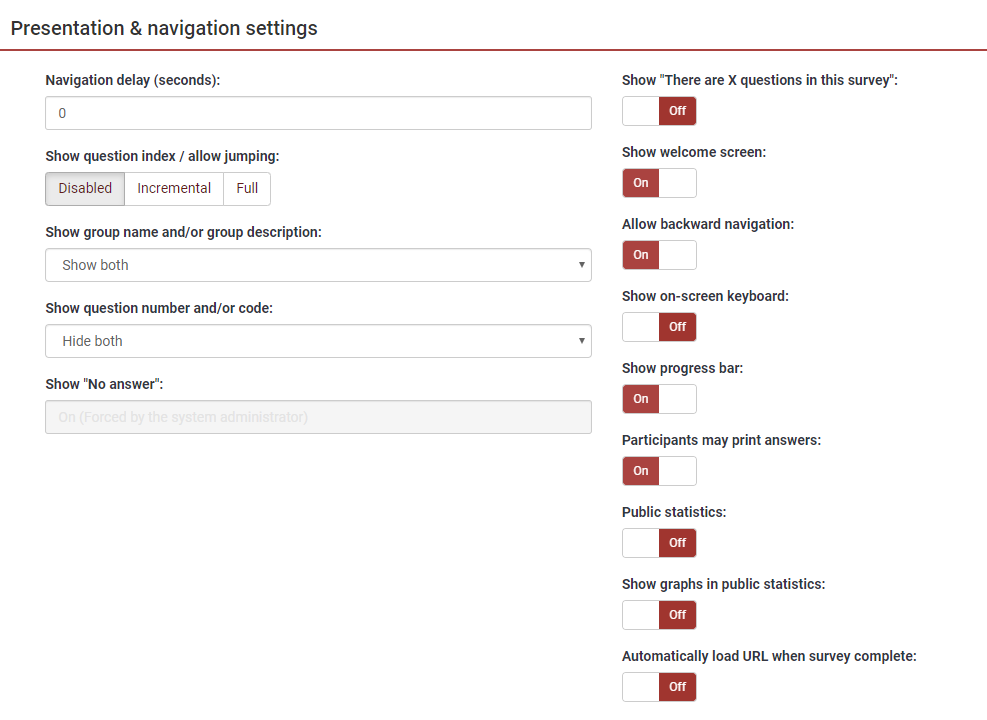Select Full question index option

click(x=247, y=189)
